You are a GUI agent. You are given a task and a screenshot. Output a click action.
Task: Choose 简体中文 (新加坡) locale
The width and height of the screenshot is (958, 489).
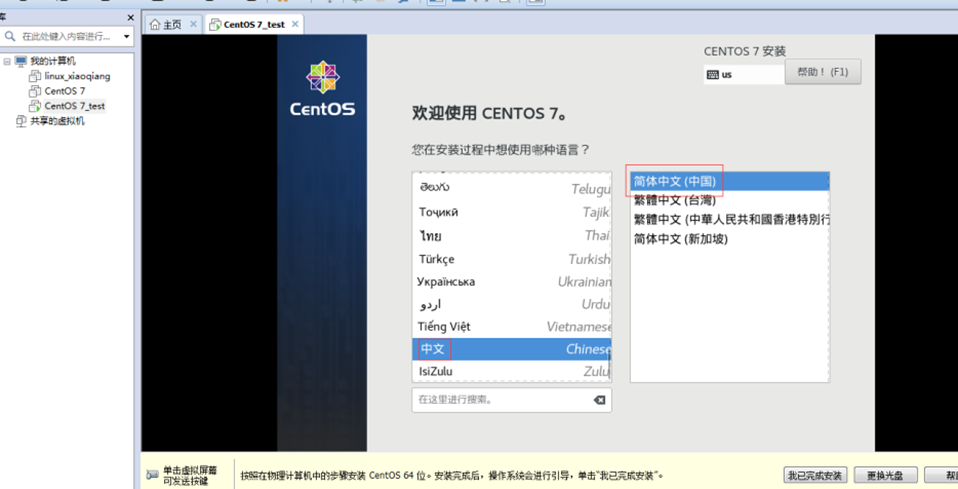pos(729,238)
